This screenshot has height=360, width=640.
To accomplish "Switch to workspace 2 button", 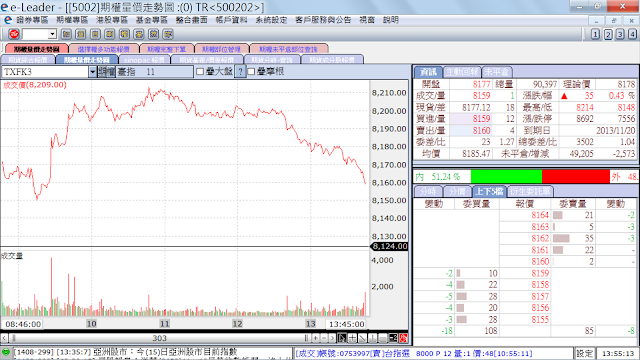I will tap(608, 34).
